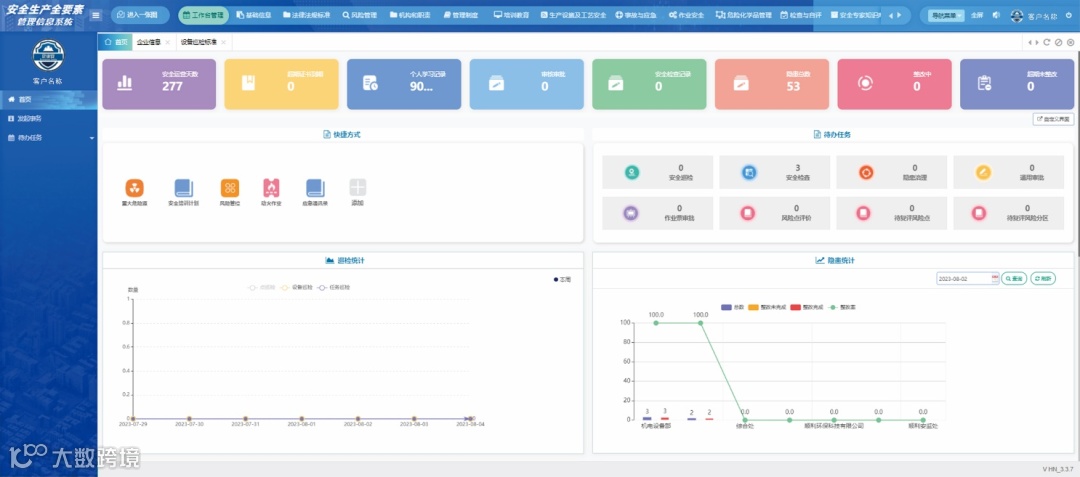Open the 事故与应急 menu
This screenshot has height=477, width=1080.
coord(636,15)
